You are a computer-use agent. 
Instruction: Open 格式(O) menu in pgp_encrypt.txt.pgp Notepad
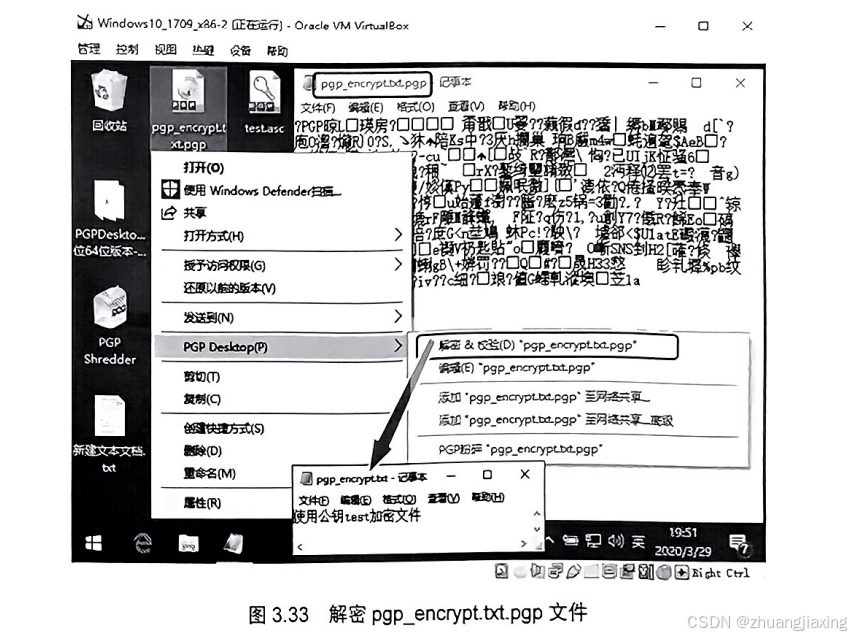(416, 106)
